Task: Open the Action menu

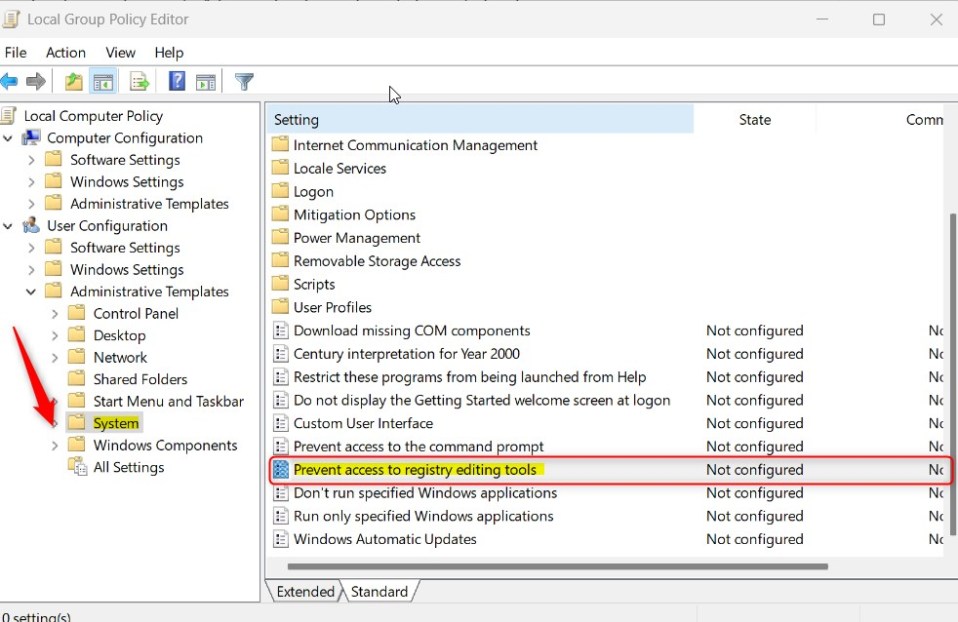Action: (65, 52)
